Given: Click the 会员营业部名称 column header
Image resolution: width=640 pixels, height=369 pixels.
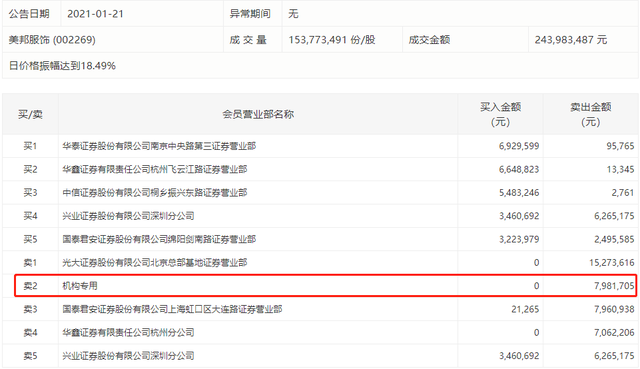Looking at the screenshot, I should pos(258,114).
